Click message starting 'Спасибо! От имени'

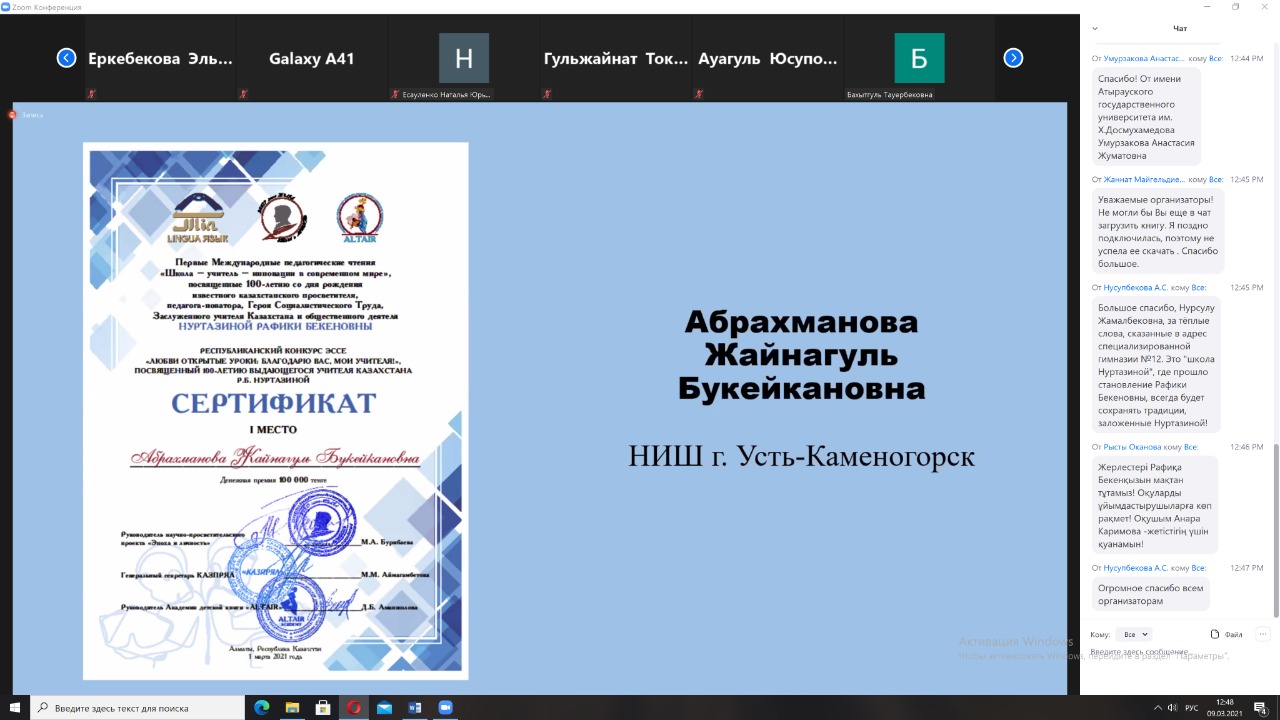(1146, 117)
